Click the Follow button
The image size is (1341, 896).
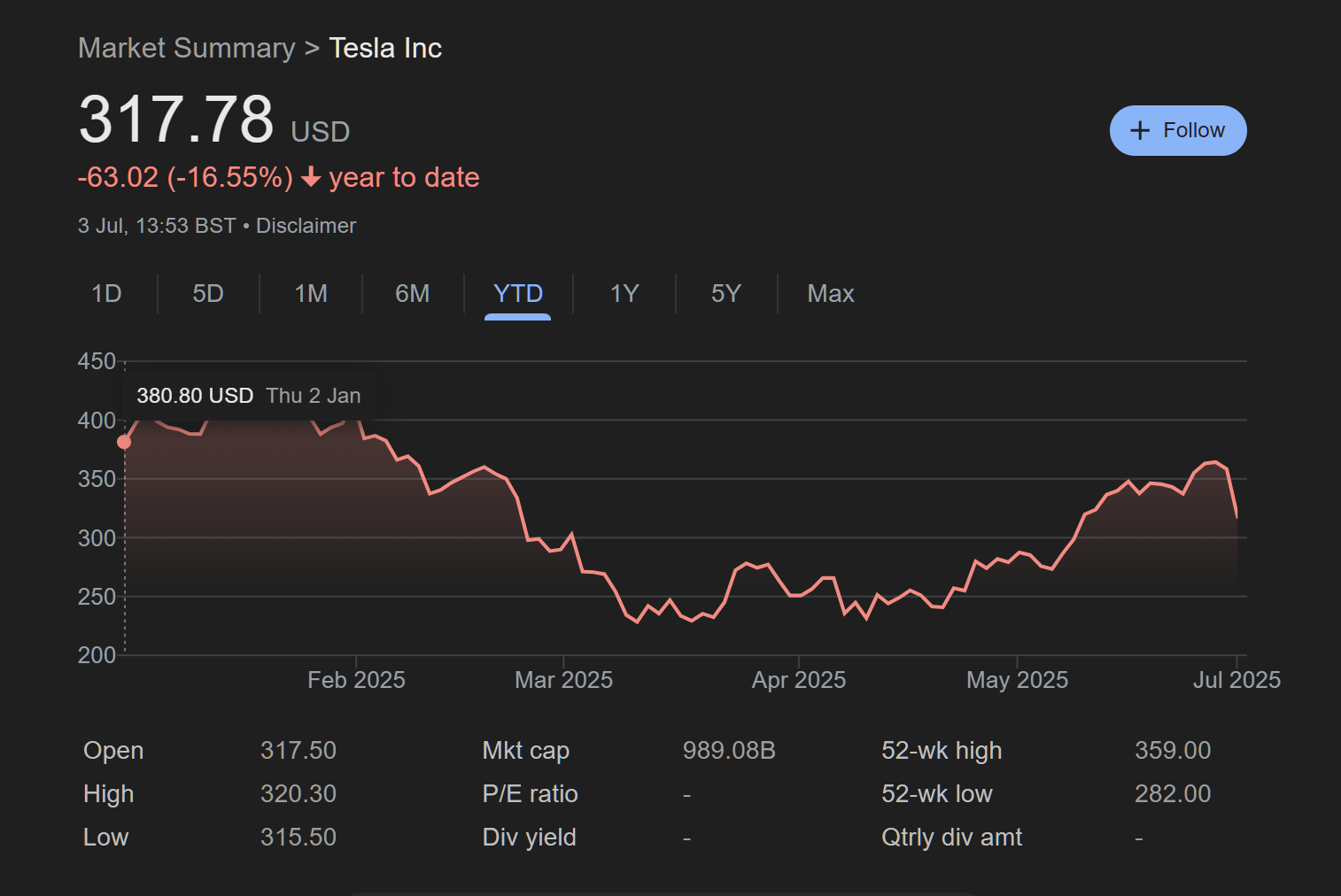coord(1178,130)
